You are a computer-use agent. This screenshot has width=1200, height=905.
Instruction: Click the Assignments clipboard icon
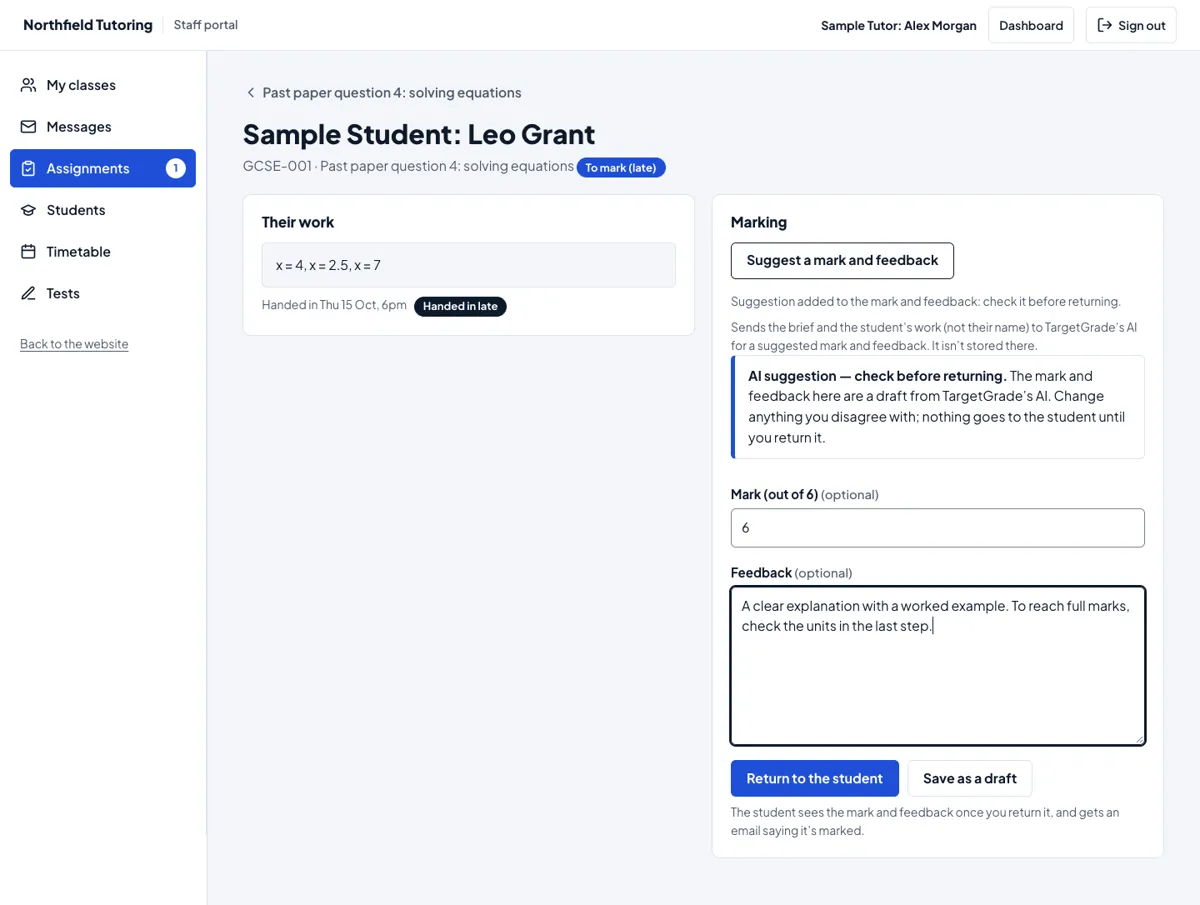[x=28, y=168]
